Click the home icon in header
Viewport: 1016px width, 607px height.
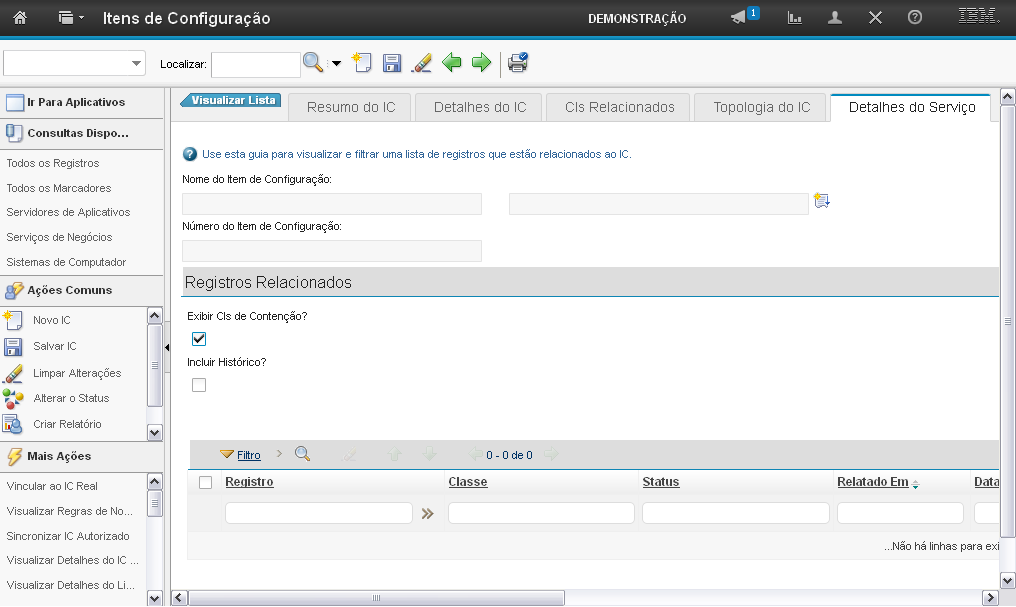coord(20,17)
